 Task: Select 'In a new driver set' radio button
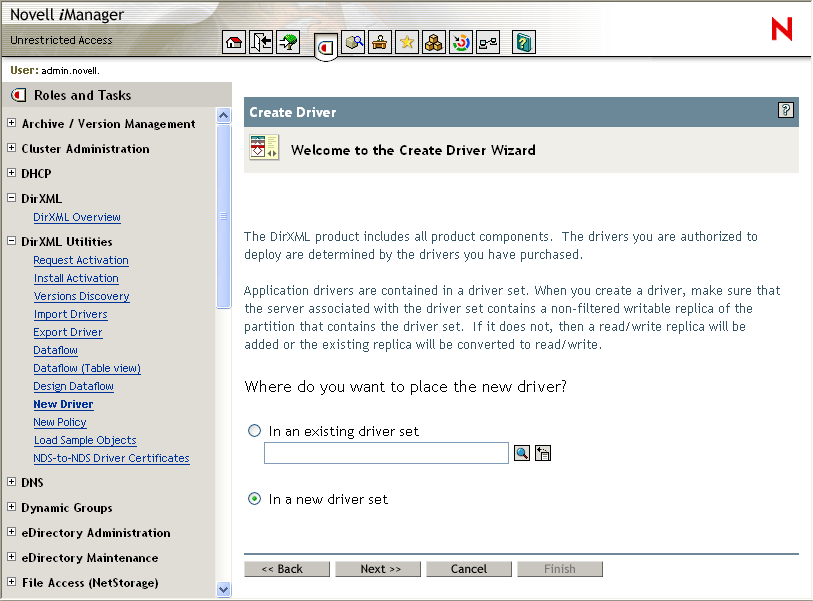coord(253,498)
